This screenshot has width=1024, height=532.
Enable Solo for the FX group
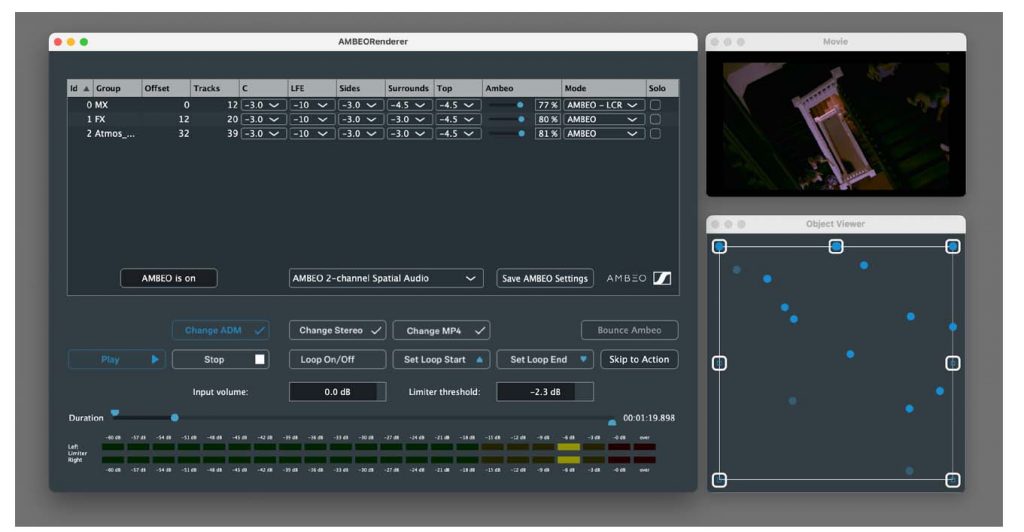(x=655, y=119)
